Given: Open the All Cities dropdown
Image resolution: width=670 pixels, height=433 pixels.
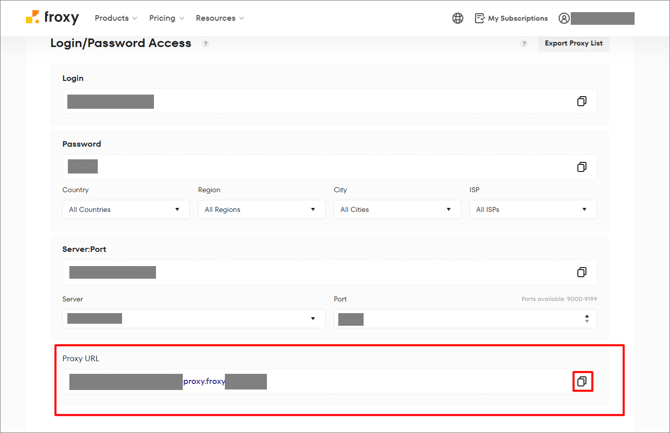Looking at the screenshot, I should 396,210.
